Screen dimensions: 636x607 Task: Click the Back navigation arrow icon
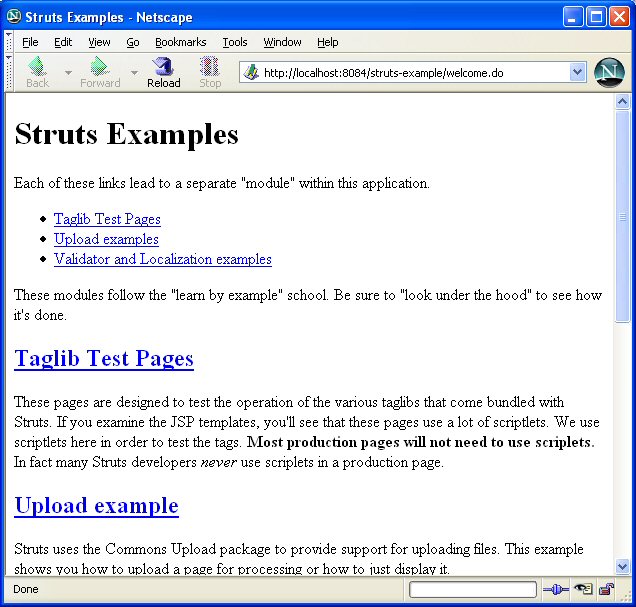37,66
